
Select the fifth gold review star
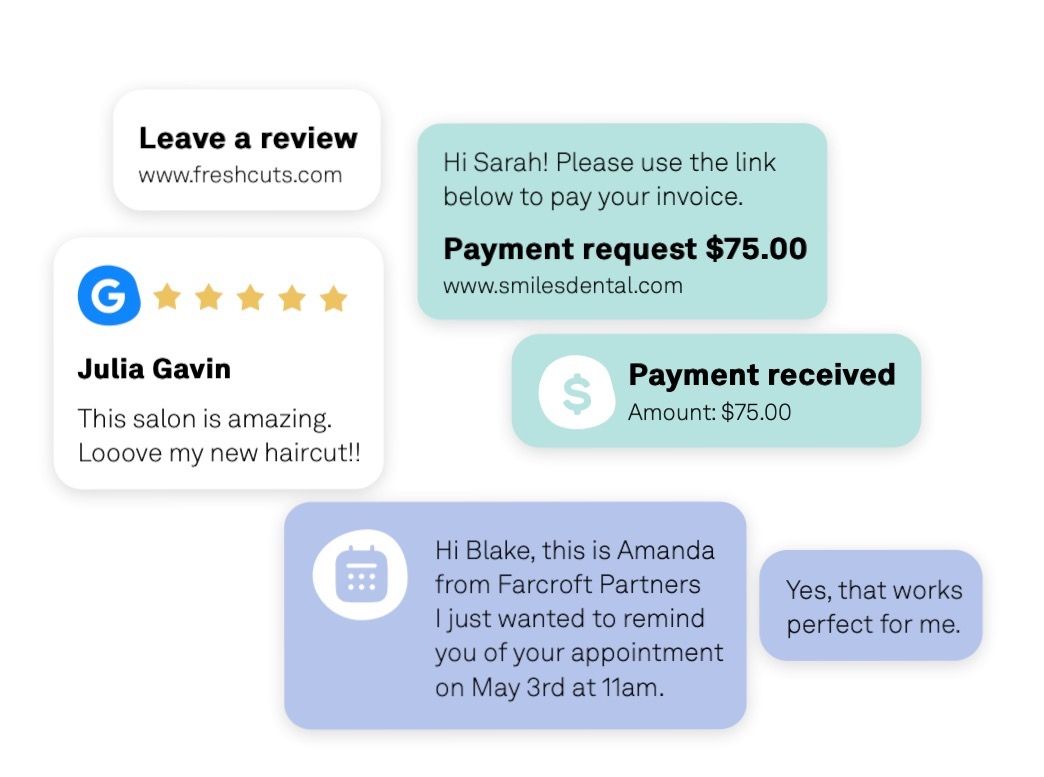pos(334,297)
